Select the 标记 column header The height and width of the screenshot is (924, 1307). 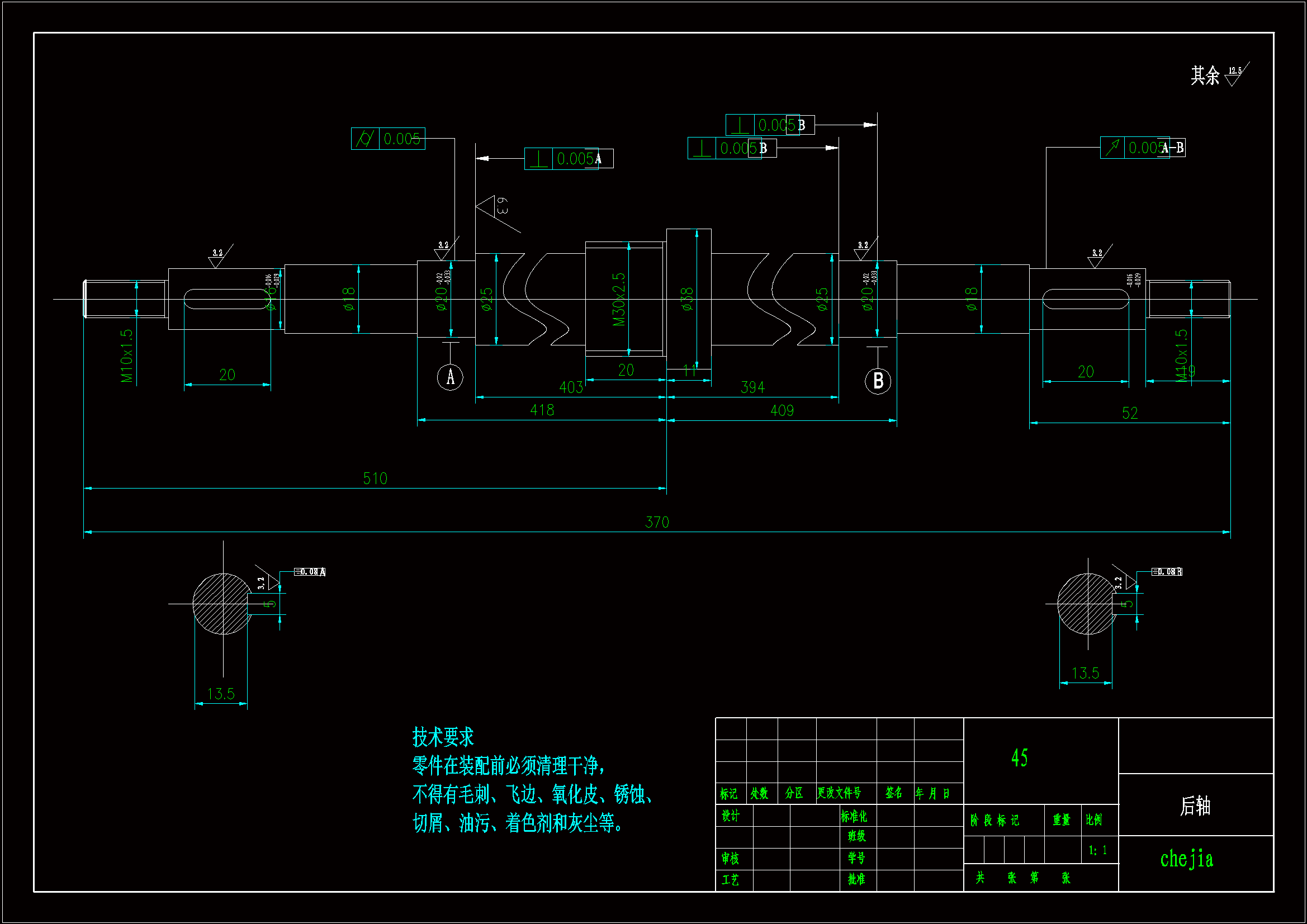728,794
